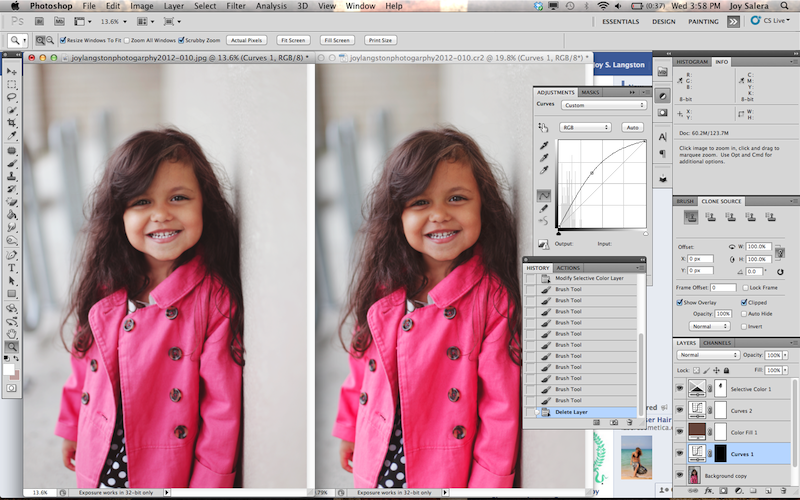Toggle Resize Windows To Fit checkbox
Screen dimensions: 800x500
point(63,40)
